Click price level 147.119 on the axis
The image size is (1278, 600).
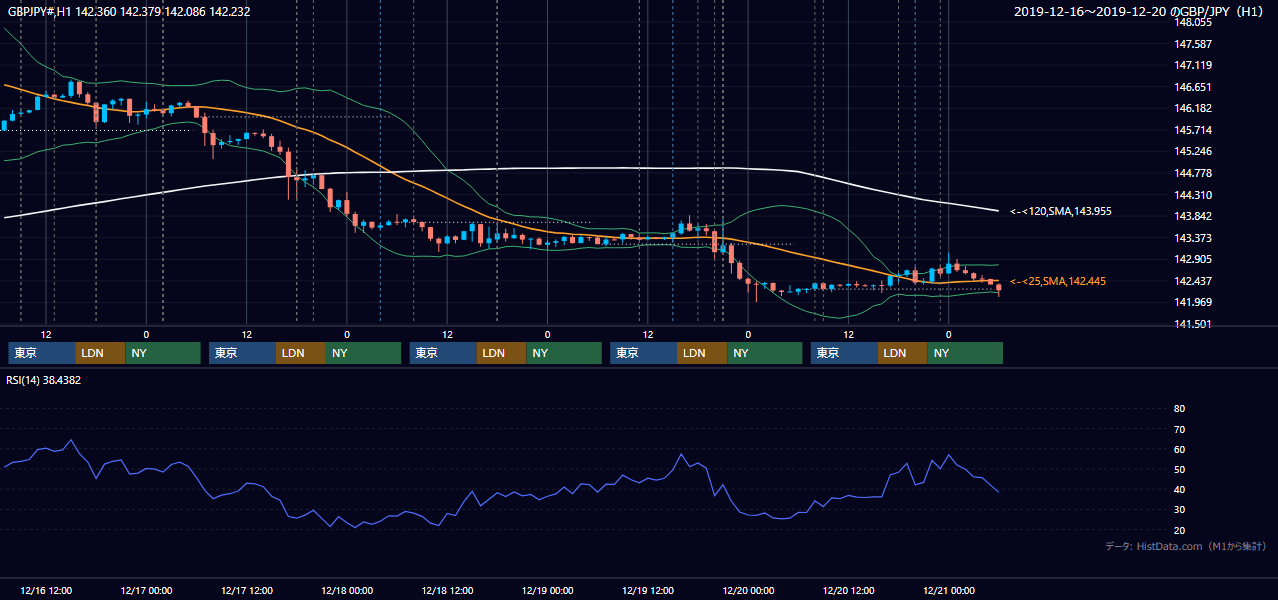pyautogui.click(x=1193, y=65)
